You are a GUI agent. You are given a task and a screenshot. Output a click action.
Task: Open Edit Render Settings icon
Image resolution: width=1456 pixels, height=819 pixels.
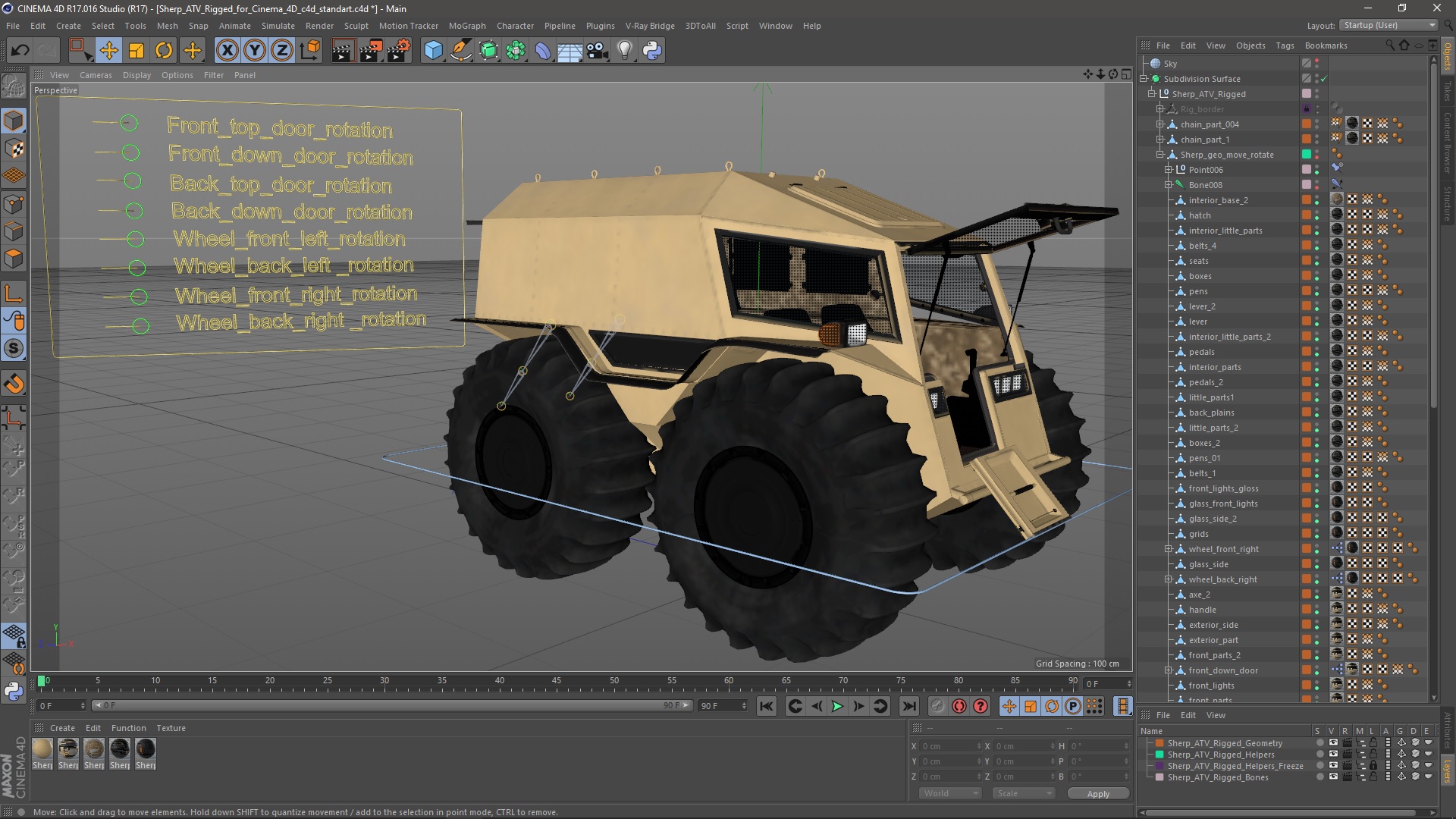pos(399,51)
